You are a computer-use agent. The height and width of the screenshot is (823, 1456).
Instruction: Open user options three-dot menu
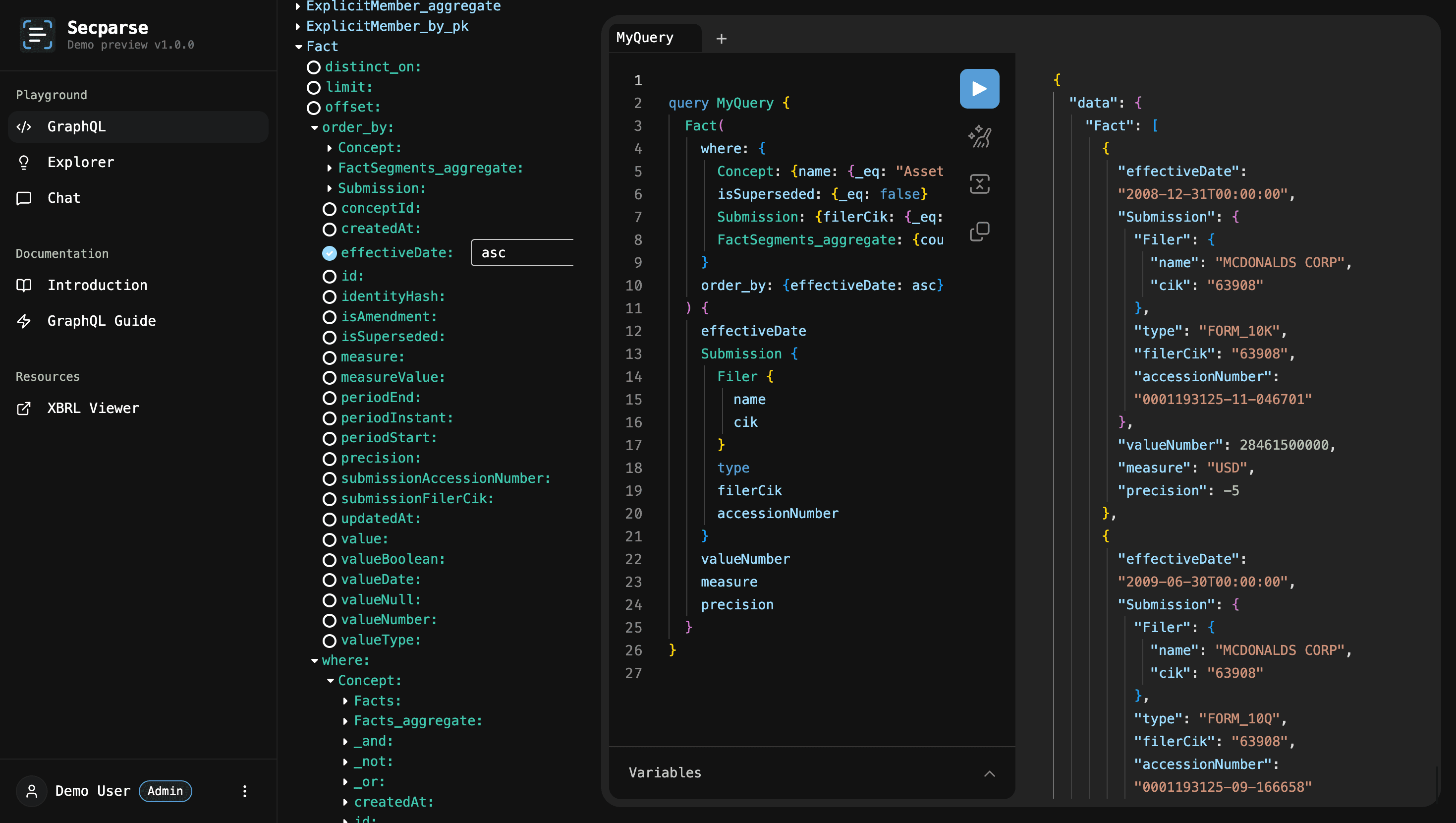pos(245,791)
